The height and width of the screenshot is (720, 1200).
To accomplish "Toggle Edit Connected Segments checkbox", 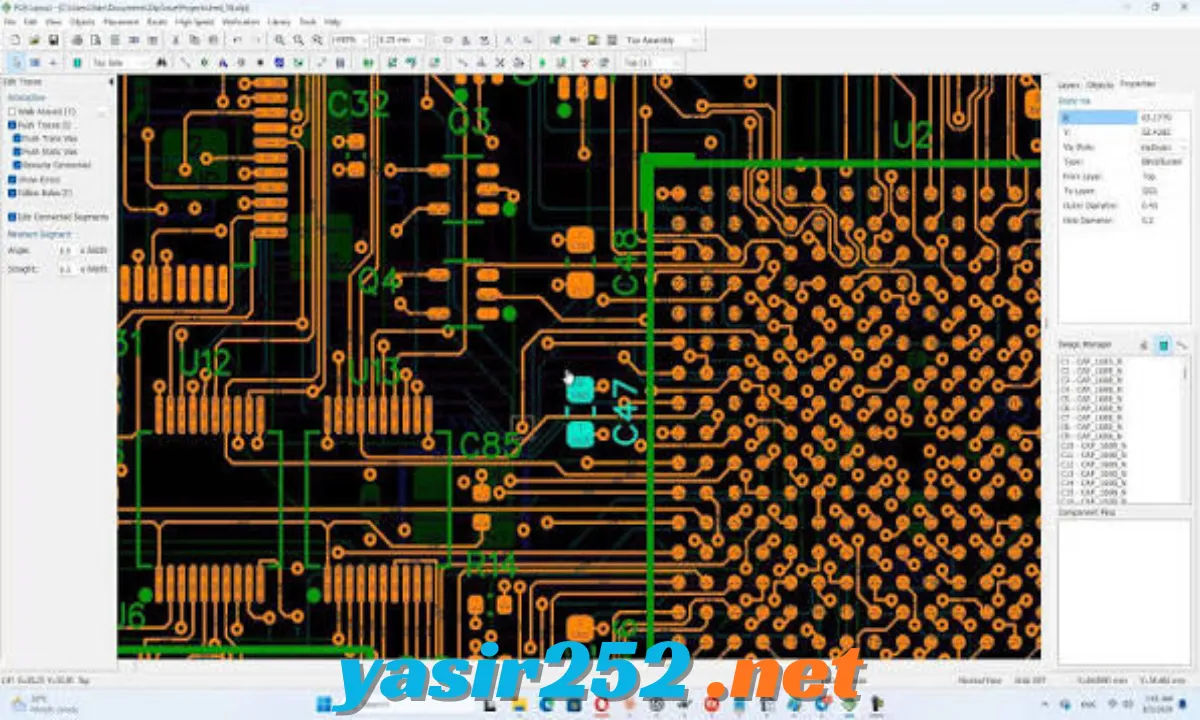I will 12,216.
